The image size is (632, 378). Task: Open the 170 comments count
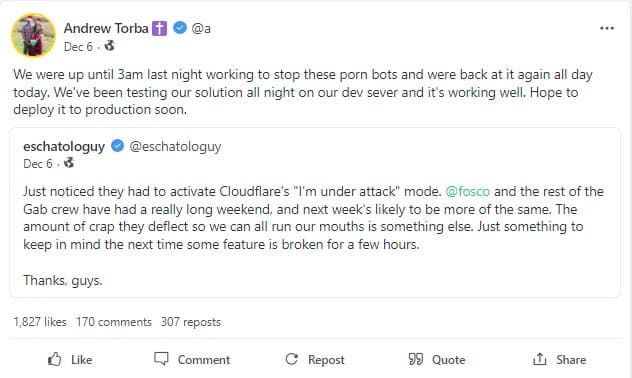tap(114, 322)
